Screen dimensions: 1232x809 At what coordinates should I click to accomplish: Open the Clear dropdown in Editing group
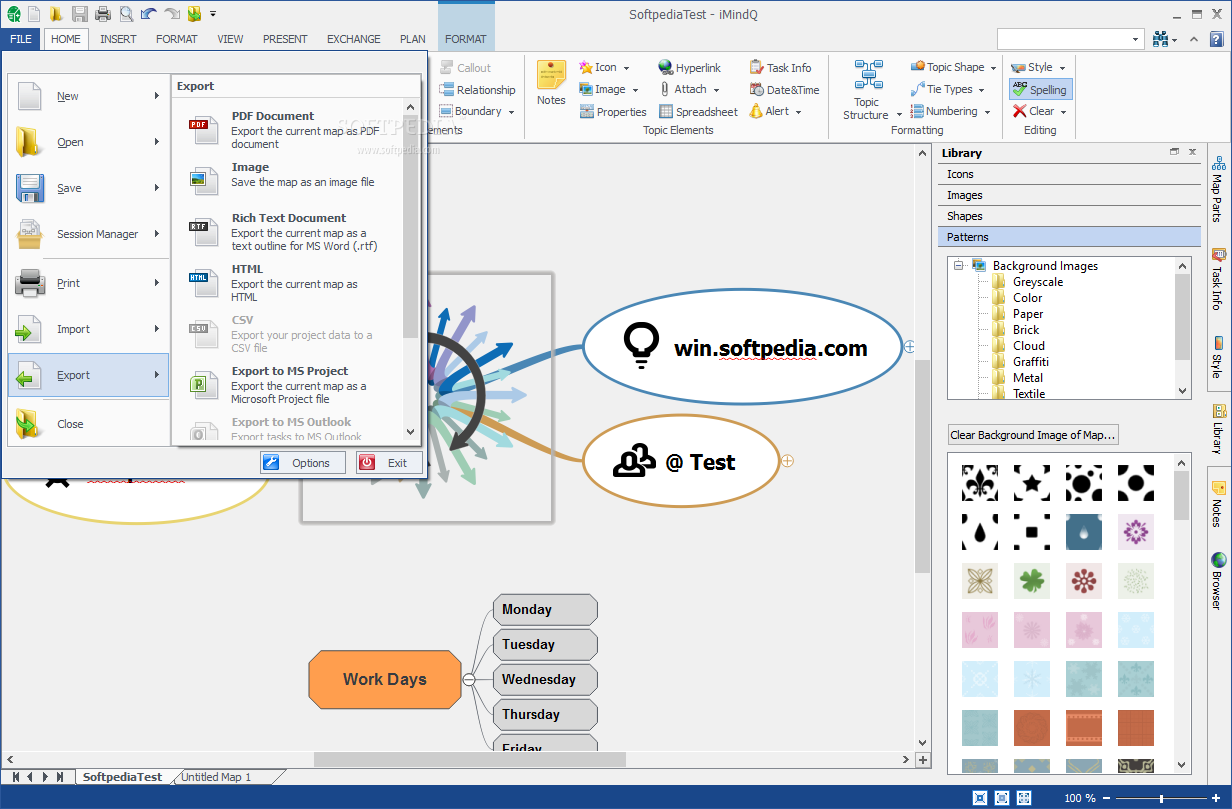click(1063, 112)
